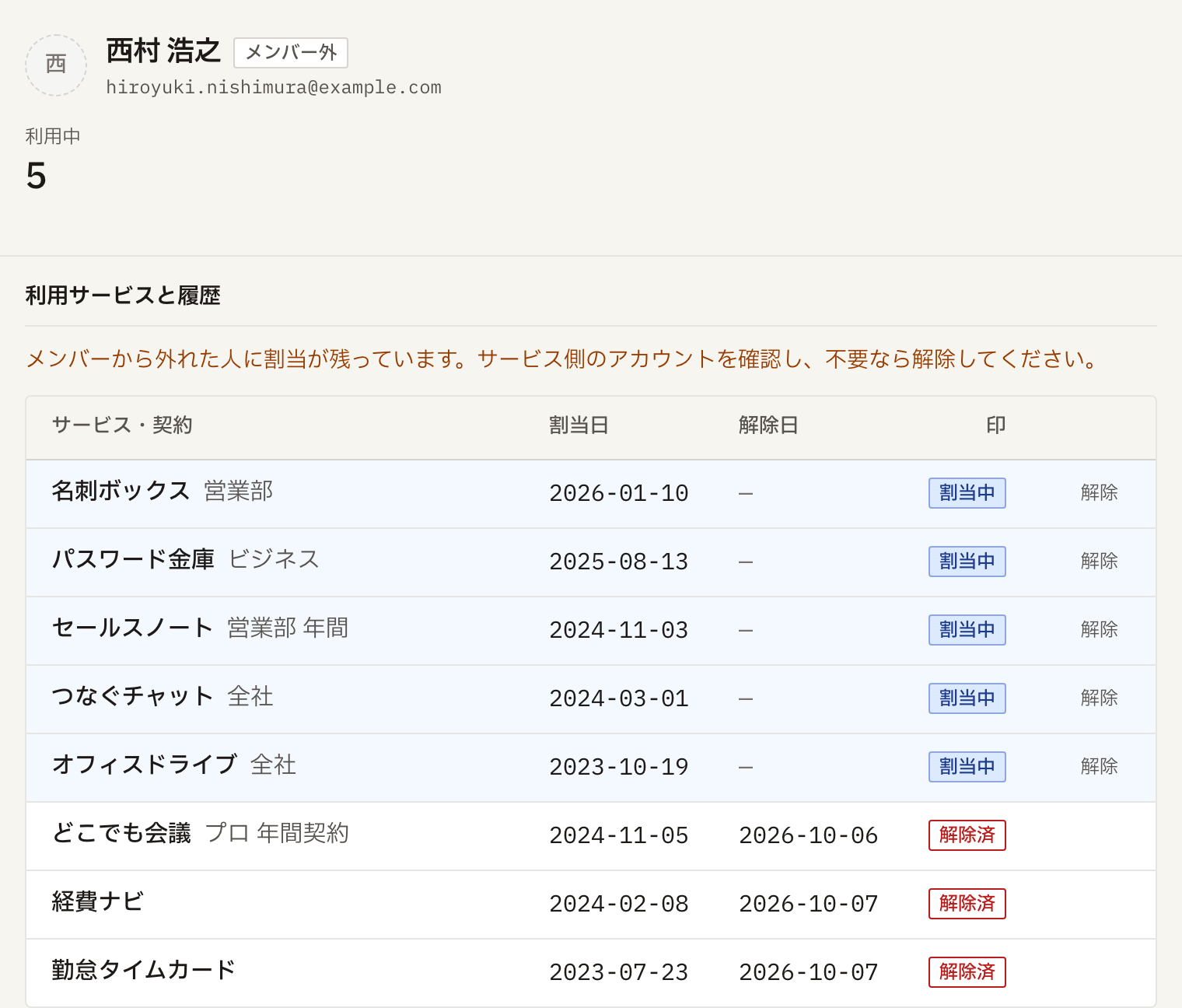This screenshot has width=1182, height=1008.
Task: Click assignment date 2026-01-10
Action: [x=619, y=493]
